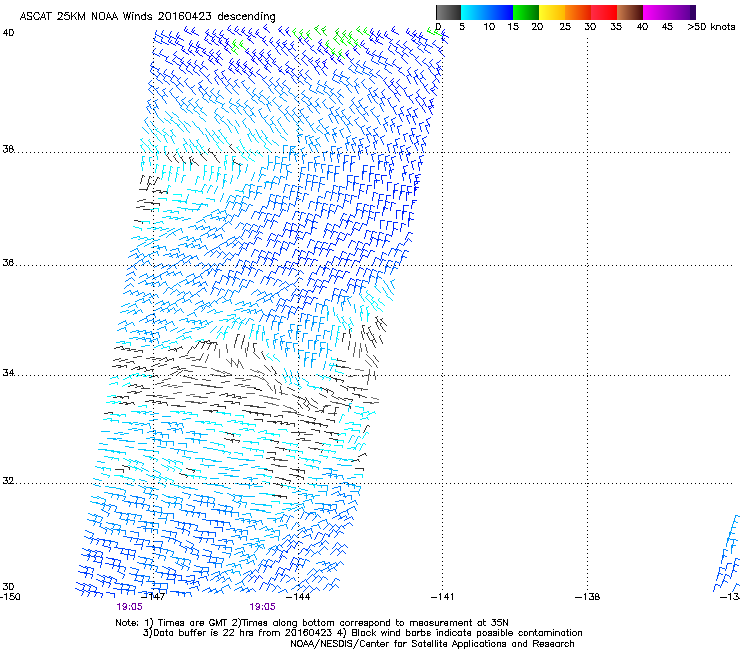Click the "19:05" time label left of -147
The width and height of the screenshot is (740, 650).
pos(130,607)
